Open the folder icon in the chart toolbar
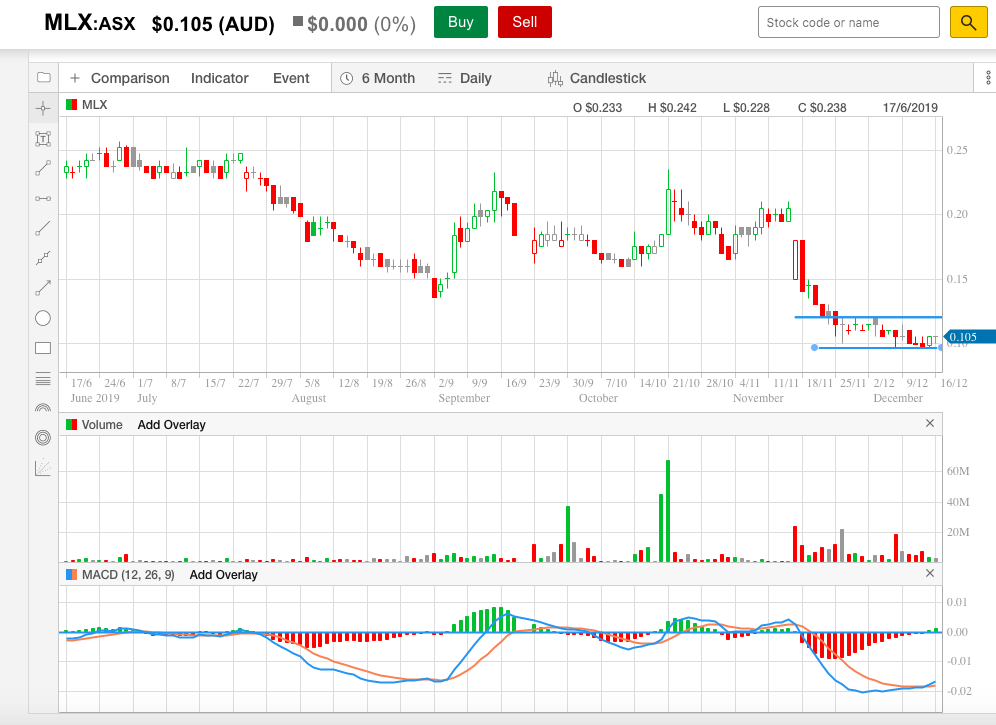The image size is (996, 725). coord(43,78)
